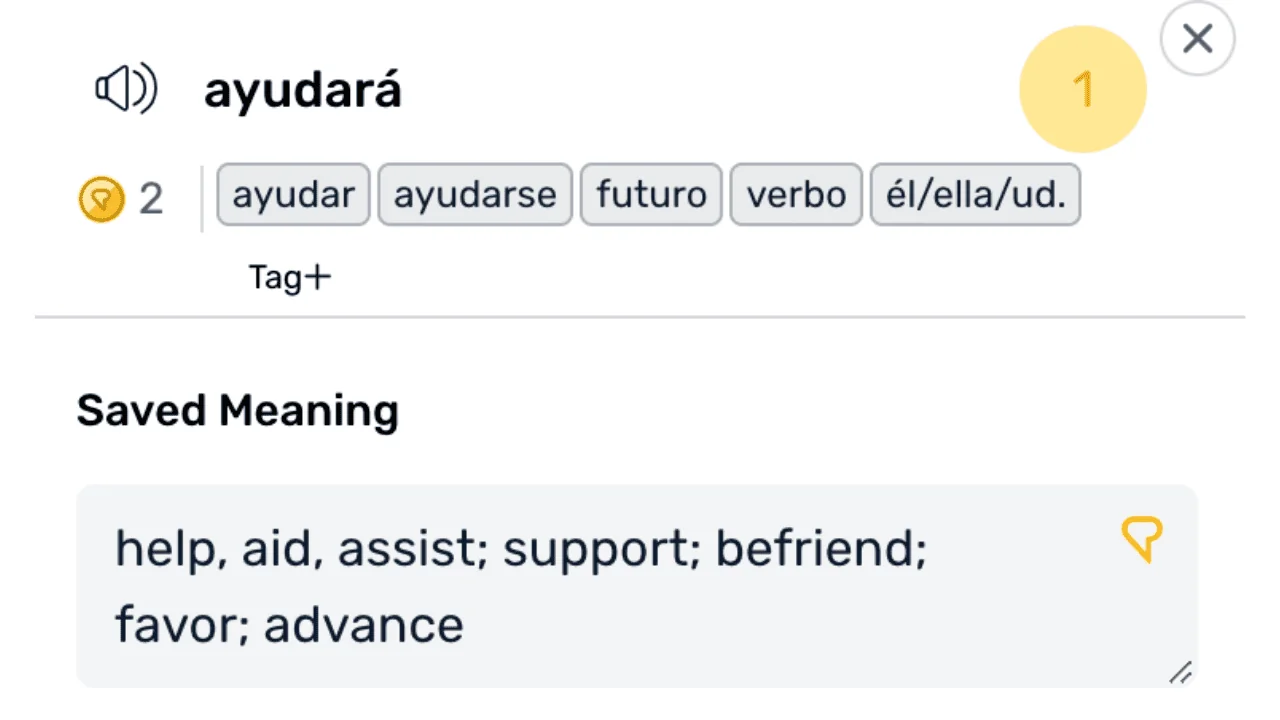Click the coin icon next to the number 2
The image size is (1280, 720).
click(x=99, y=198)
